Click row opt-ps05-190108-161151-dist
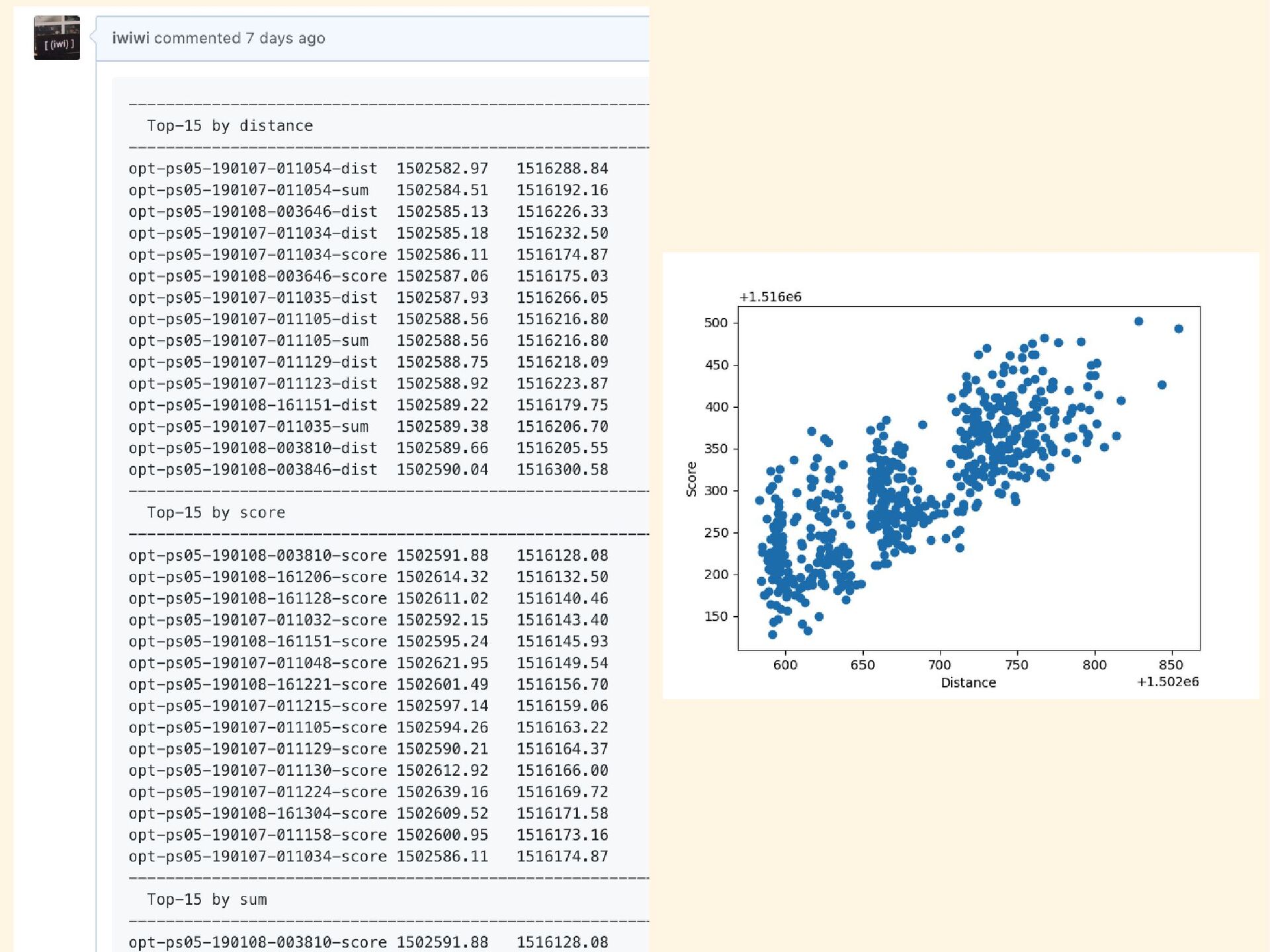The image size is (1270, 952). pos(368,405)
